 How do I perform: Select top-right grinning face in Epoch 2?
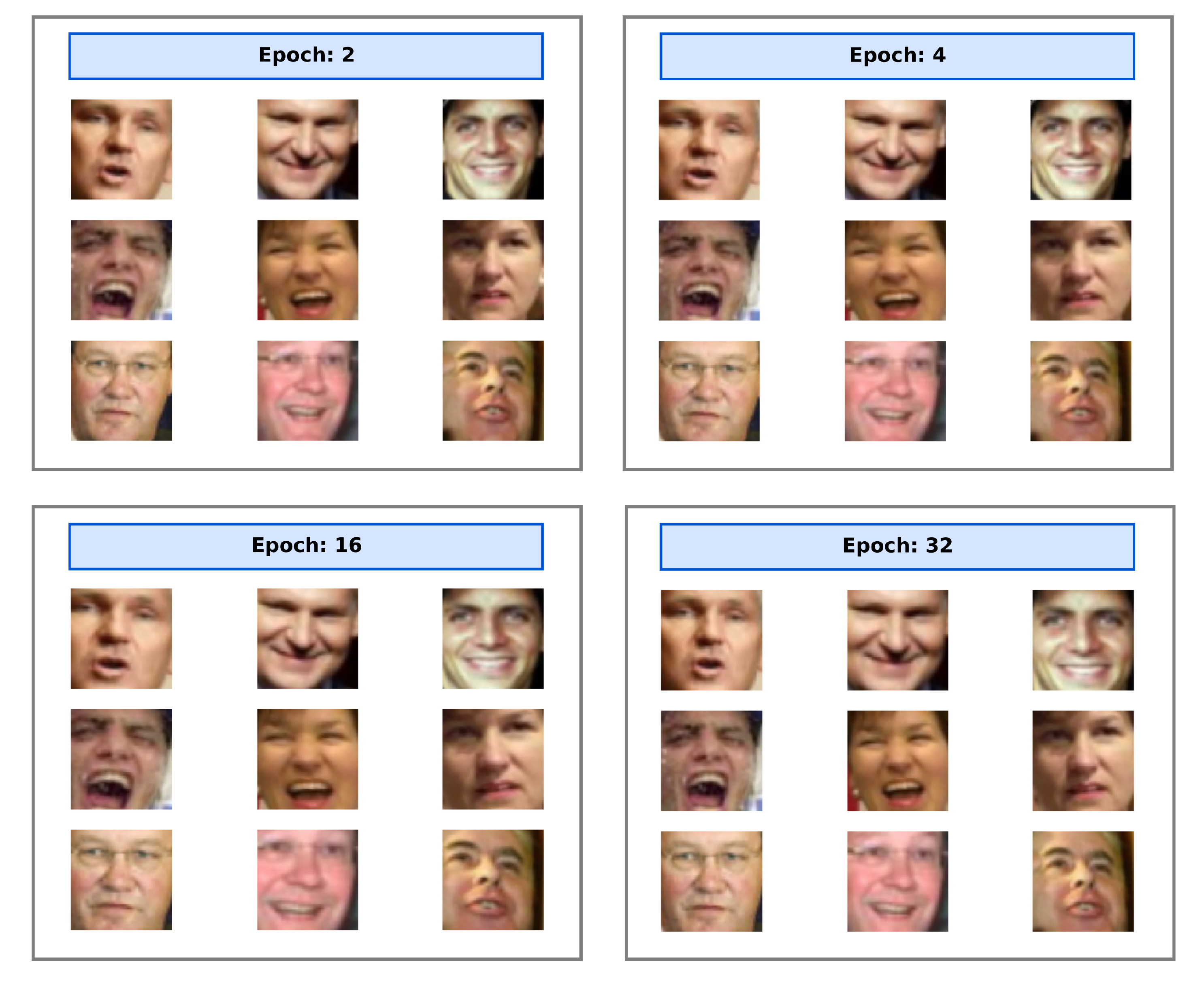[x=493, y=149]
